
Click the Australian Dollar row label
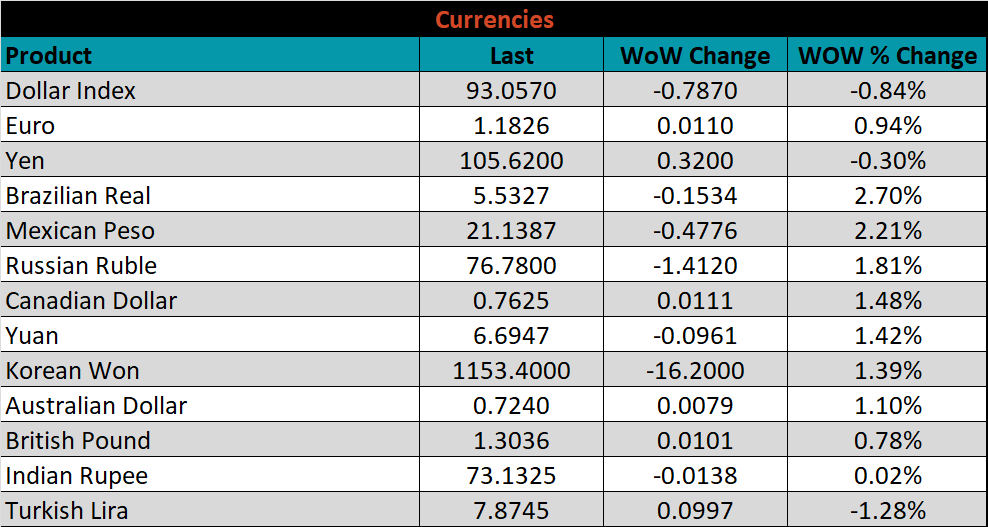(x=96, y=406)
